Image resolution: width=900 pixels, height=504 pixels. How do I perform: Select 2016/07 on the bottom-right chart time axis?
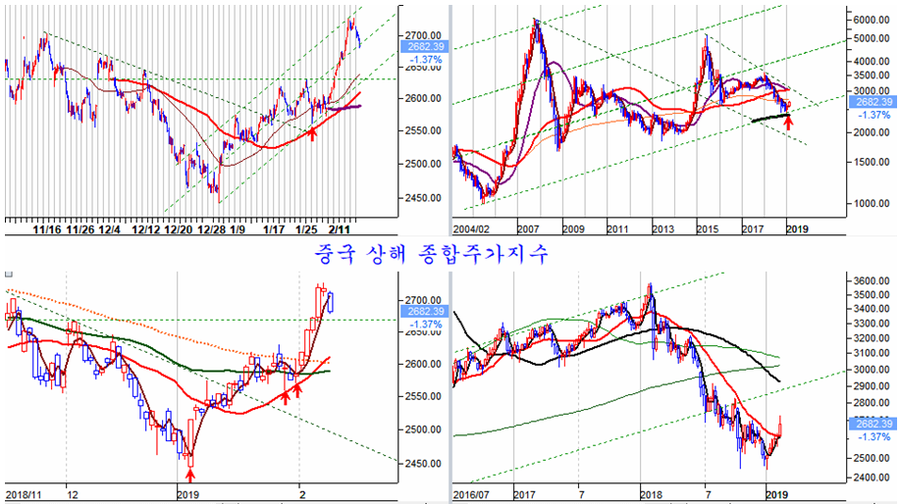(475, 494)
